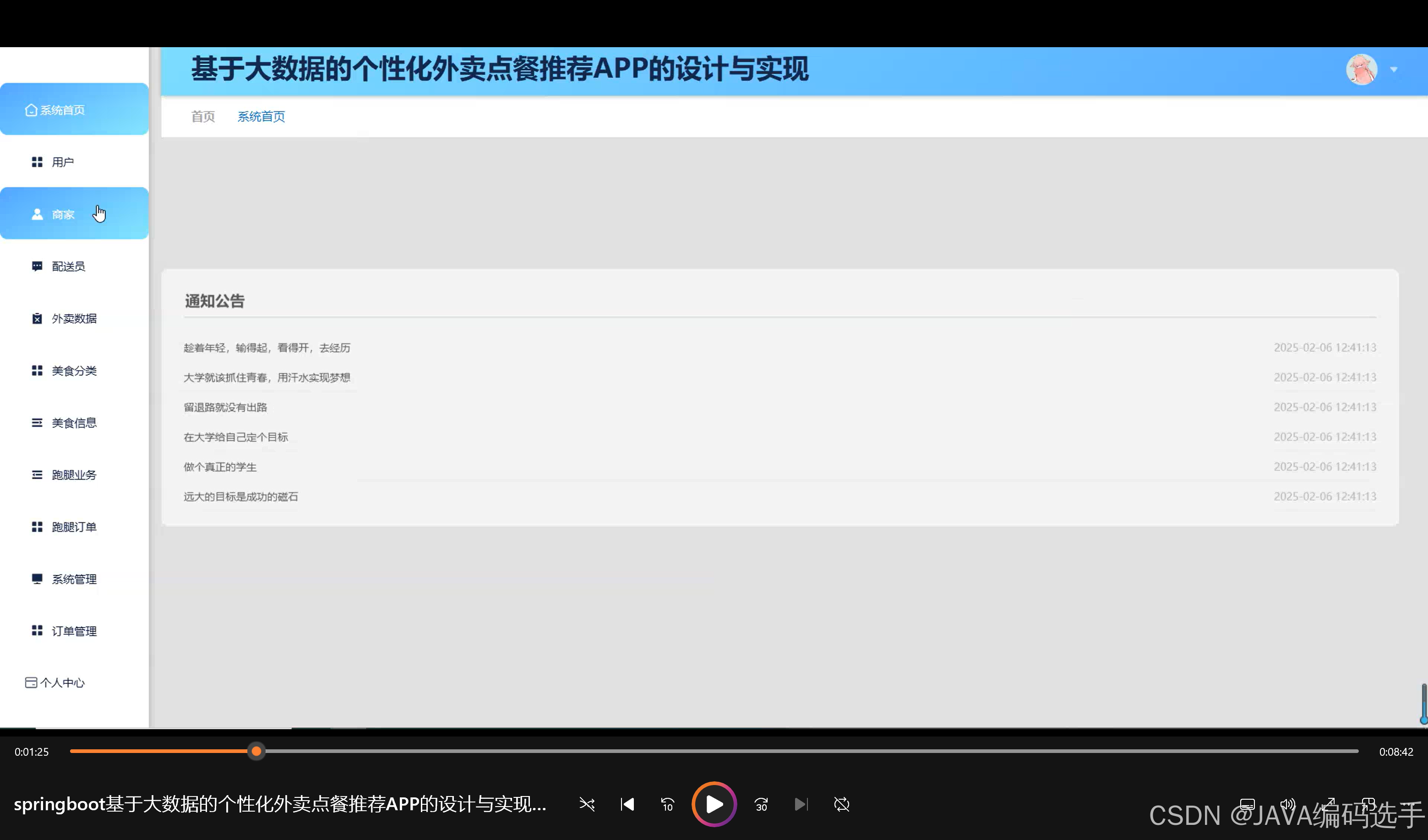The height and width of the screenshot is (840, 1428).
Task: Open the user avatar dropdown arrow
Action: click(x=1394, y=70)
